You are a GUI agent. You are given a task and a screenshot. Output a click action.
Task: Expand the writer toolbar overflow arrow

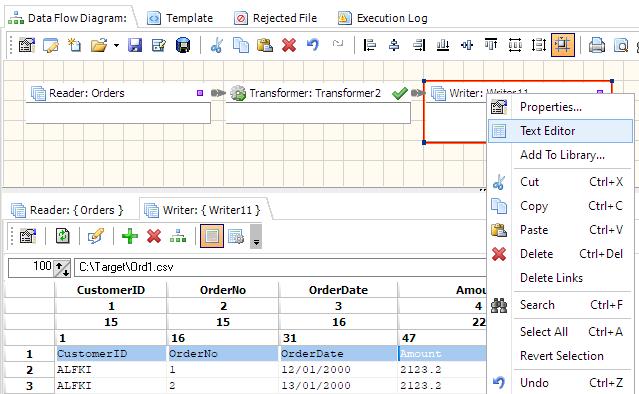pyautogui.click(x=256, y=236)
